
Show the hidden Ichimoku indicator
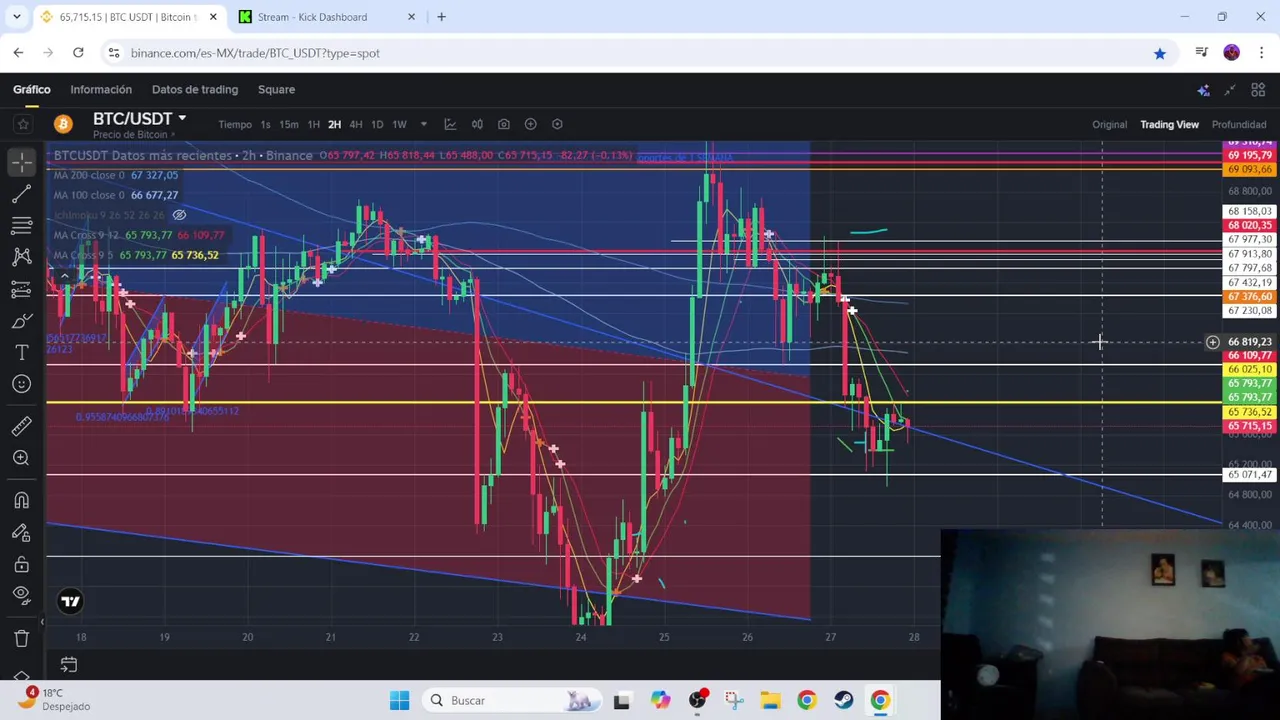click(x=179, y=215)
